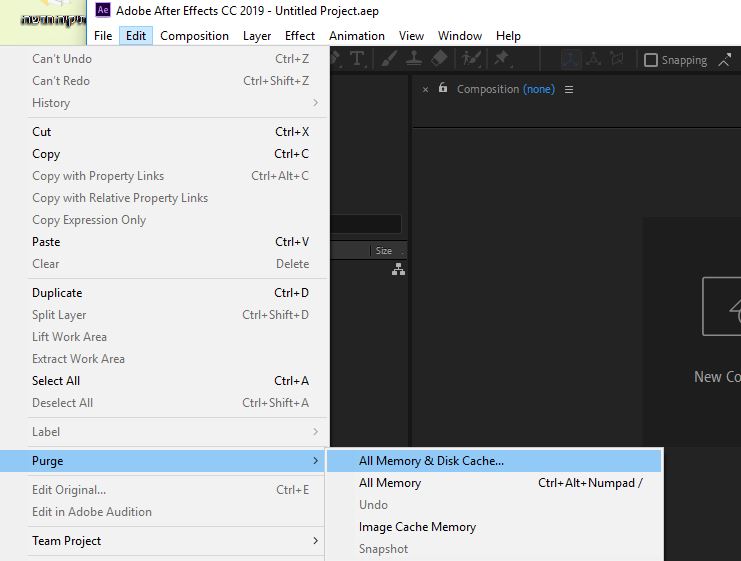Click Edit in Adobe Audition entry
Screen dimensions: 741x561
pos(162,512)
